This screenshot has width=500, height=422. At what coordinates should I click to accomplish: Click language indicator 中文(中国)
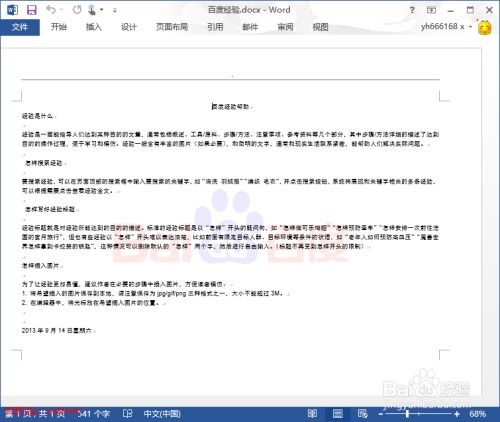162,414
